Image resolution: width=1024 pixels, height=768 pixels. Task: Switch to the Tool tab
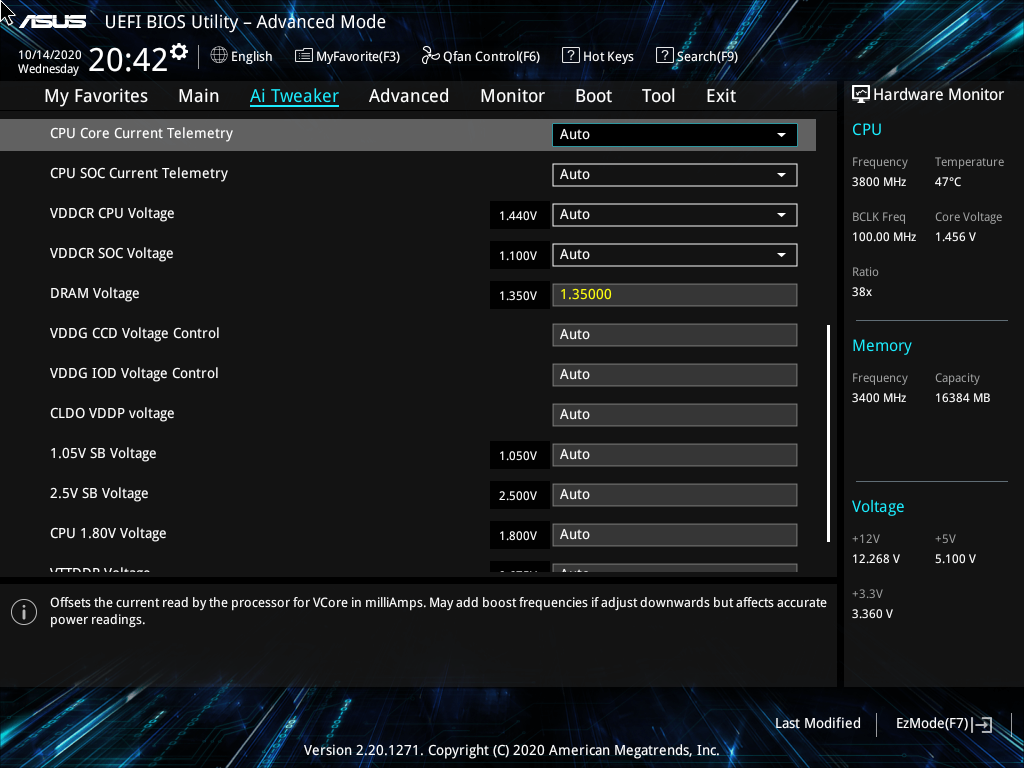pos(658,96)
